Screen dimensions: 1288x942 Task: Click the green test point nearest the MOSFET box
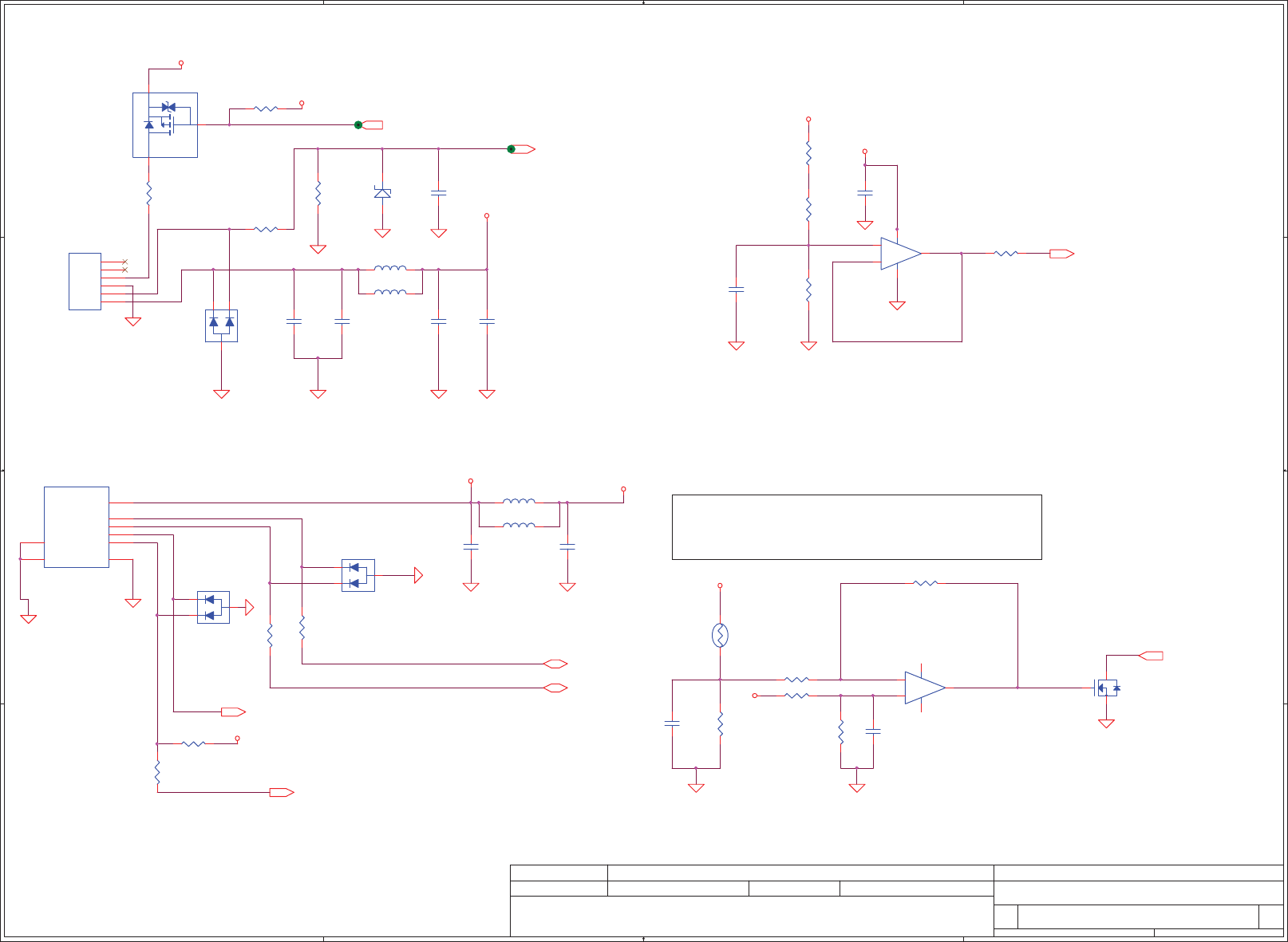point(358,124)
